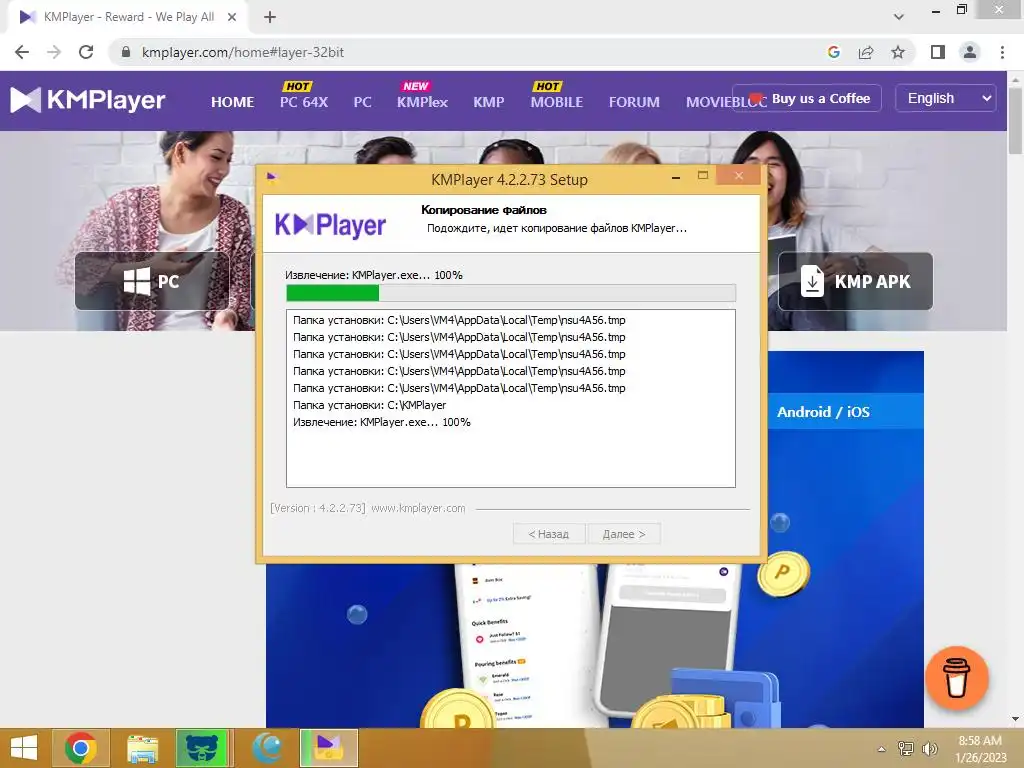Select the KMPlayer installer taskbar icon
Screen dimensions: 1024x768
328,748
